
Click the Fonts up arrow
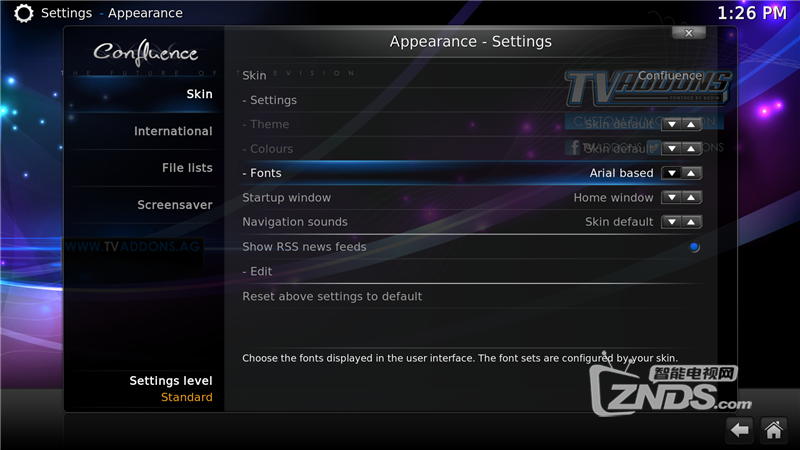tap(691, 173)
